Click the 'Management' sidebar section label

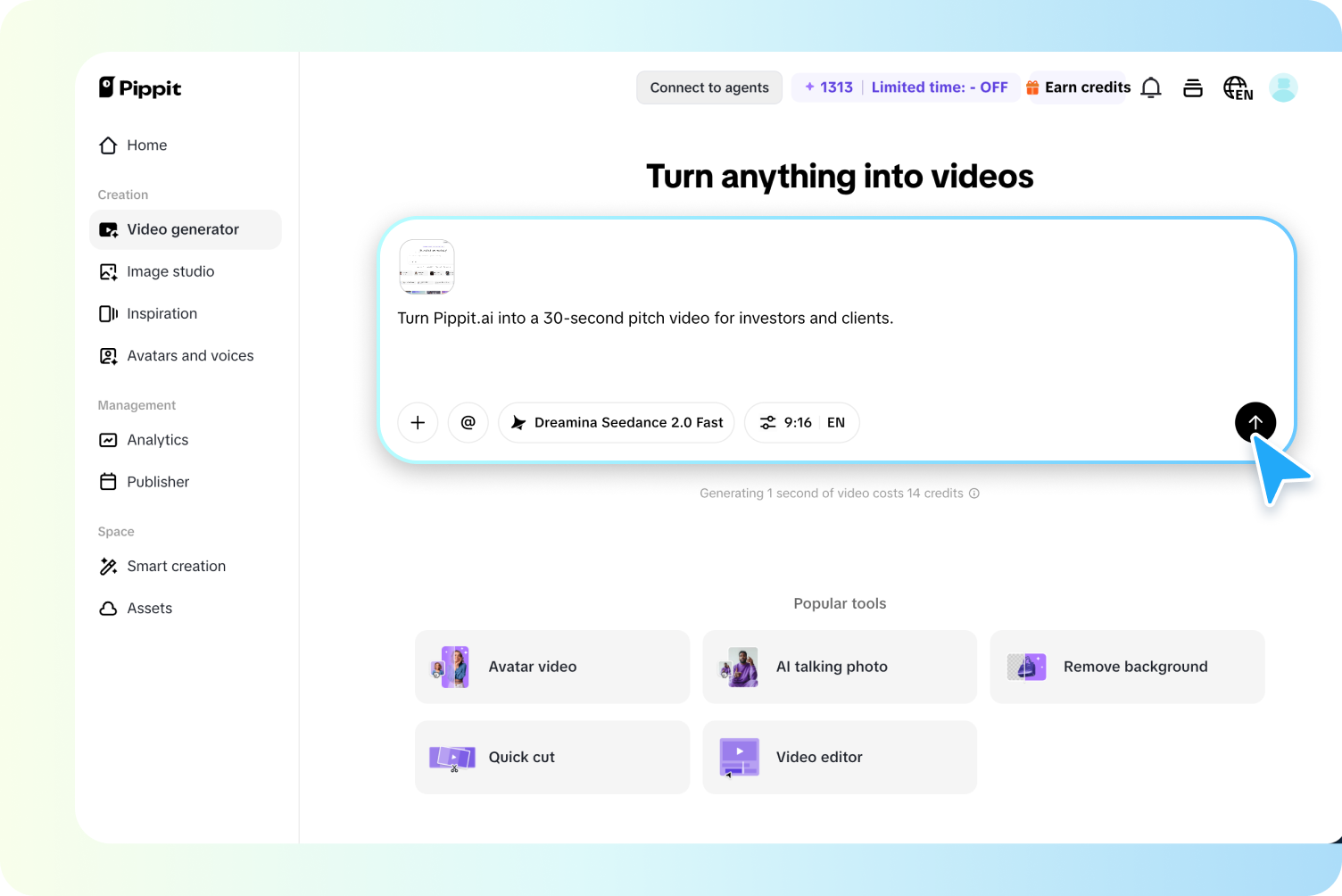[137, 405]
